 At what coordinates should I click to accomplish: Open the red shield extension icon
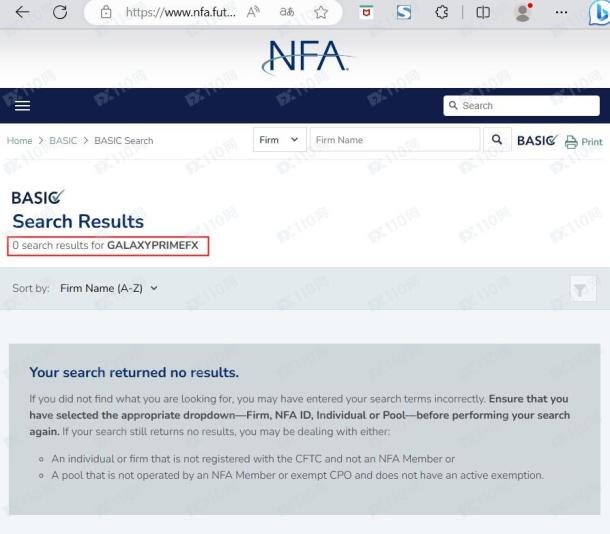366,12
